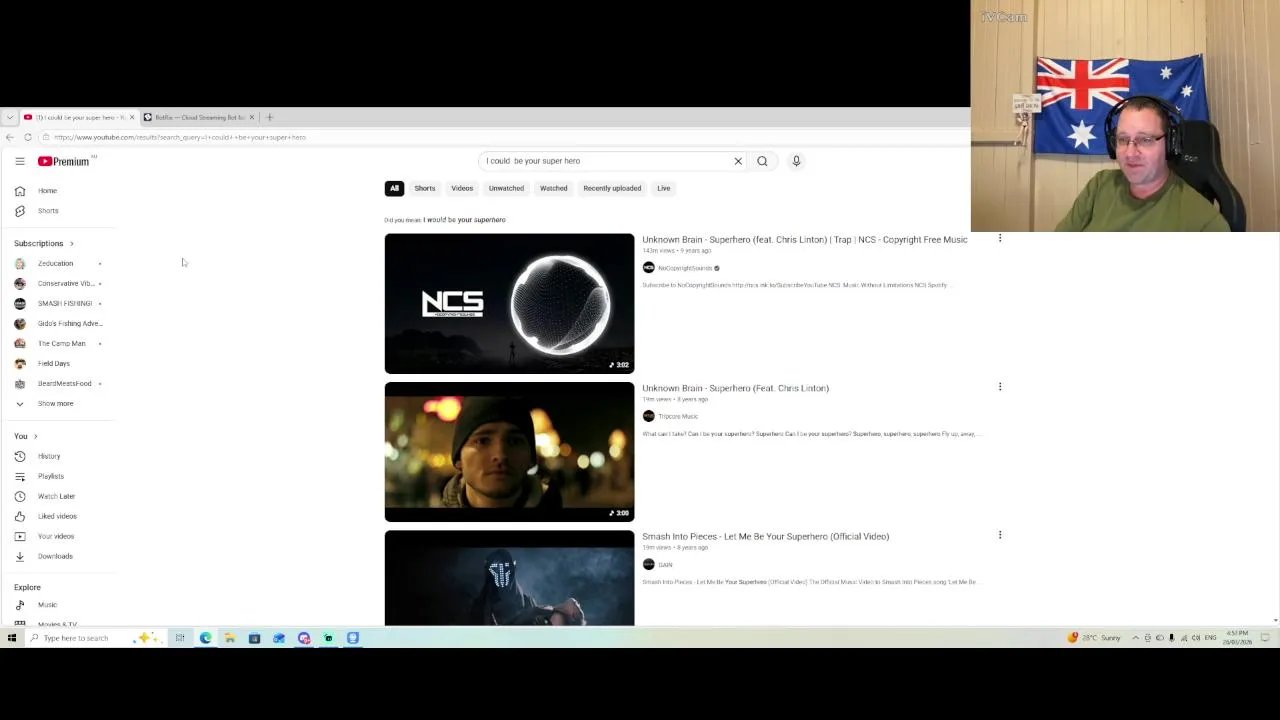Open the tab search dropdown arrow
This screenshot has height=720, width=1280.
click(x=10, y=117)
